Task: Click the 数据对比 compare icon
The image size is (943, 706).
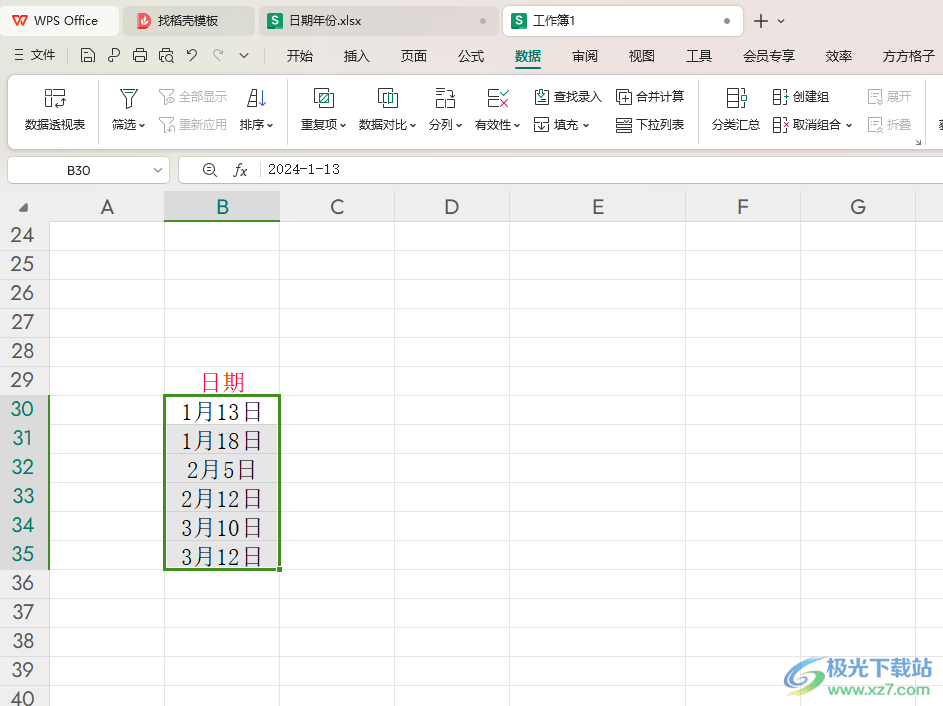Action: (x=387, y=98)
